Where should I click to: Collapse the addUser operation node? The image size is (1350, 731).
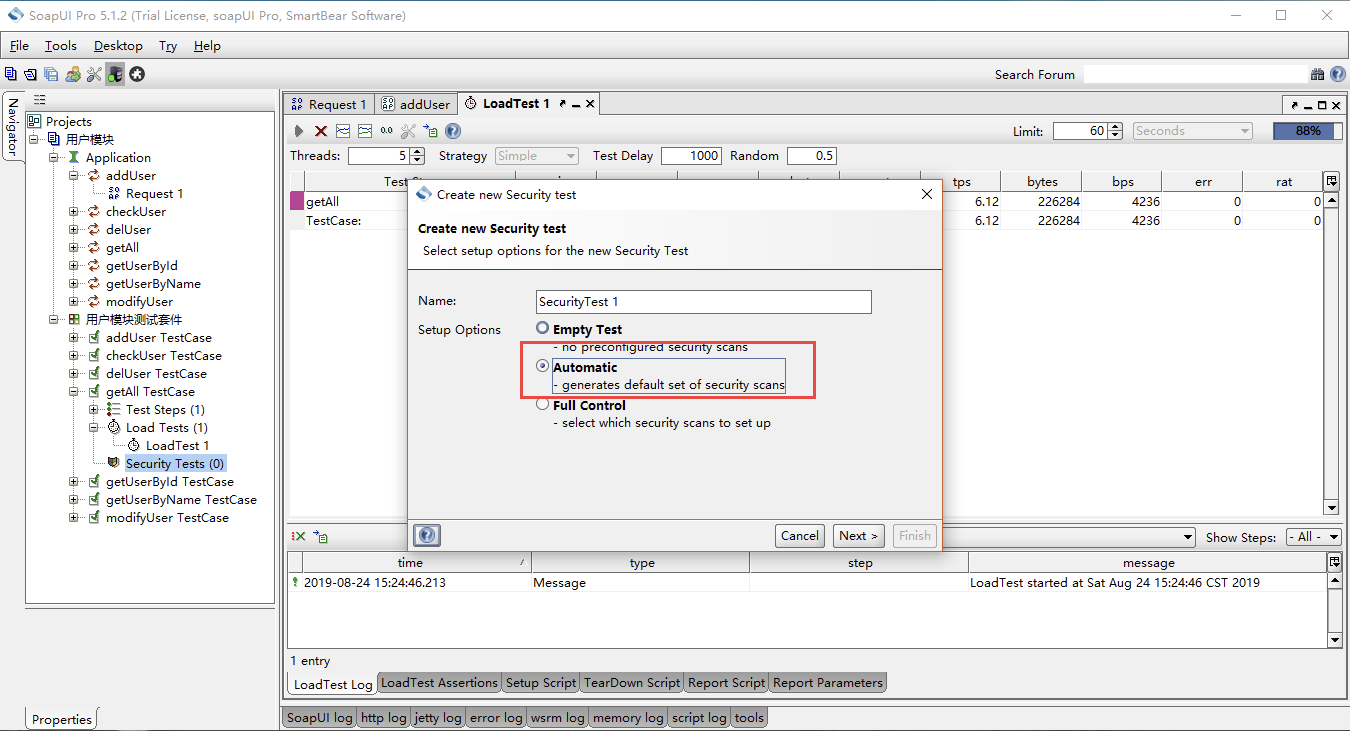pos(74,176)
